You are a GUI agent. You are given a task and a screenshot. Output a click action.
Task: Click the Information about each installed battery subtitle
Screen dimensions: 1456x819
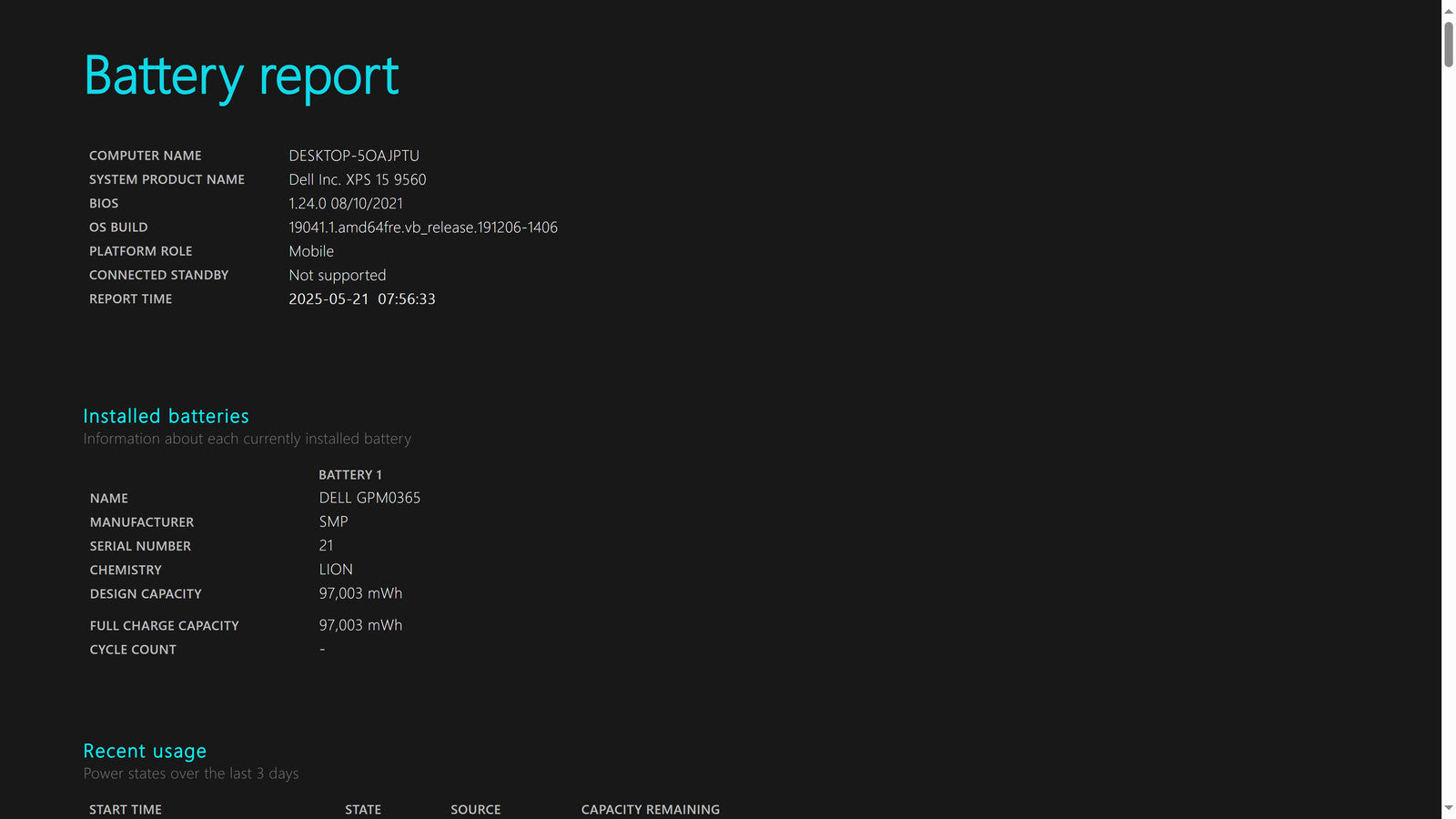pos(248,439)
